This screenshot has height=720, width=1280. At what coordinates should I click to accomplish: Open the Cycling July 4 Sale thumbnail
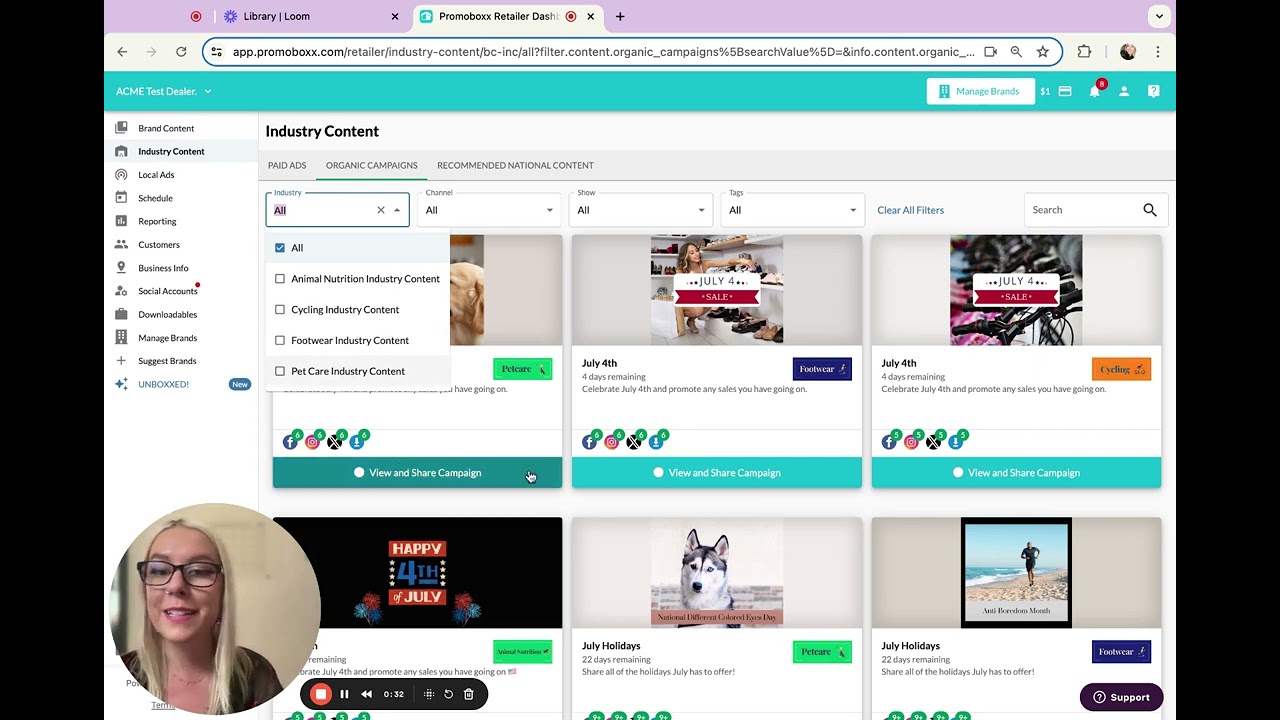pyautogui.click(x=1016, y=290)
